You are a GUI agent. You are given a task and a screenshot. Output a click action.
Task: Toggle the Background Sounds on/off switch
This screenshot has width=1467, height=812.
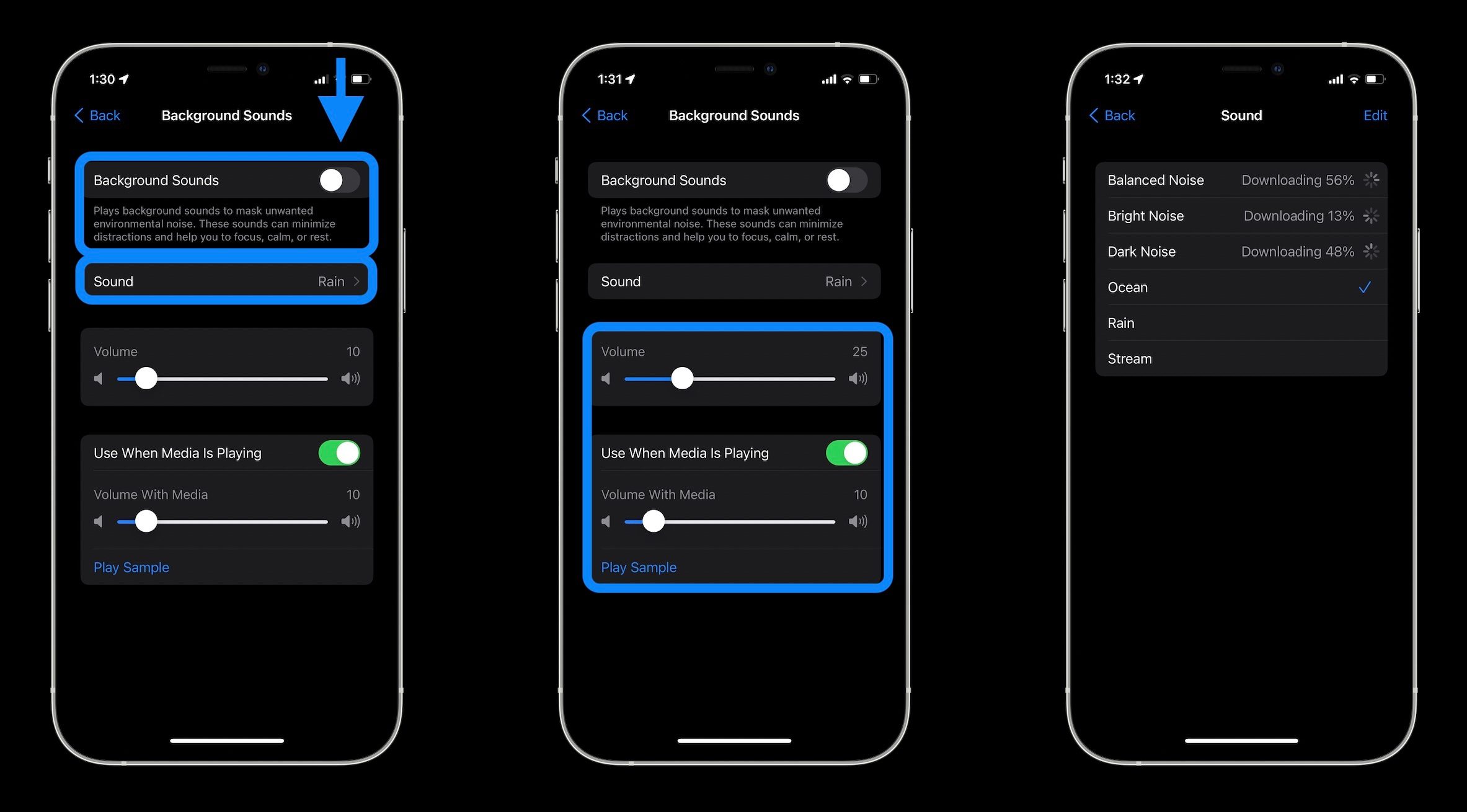click(x=339, y=180)
